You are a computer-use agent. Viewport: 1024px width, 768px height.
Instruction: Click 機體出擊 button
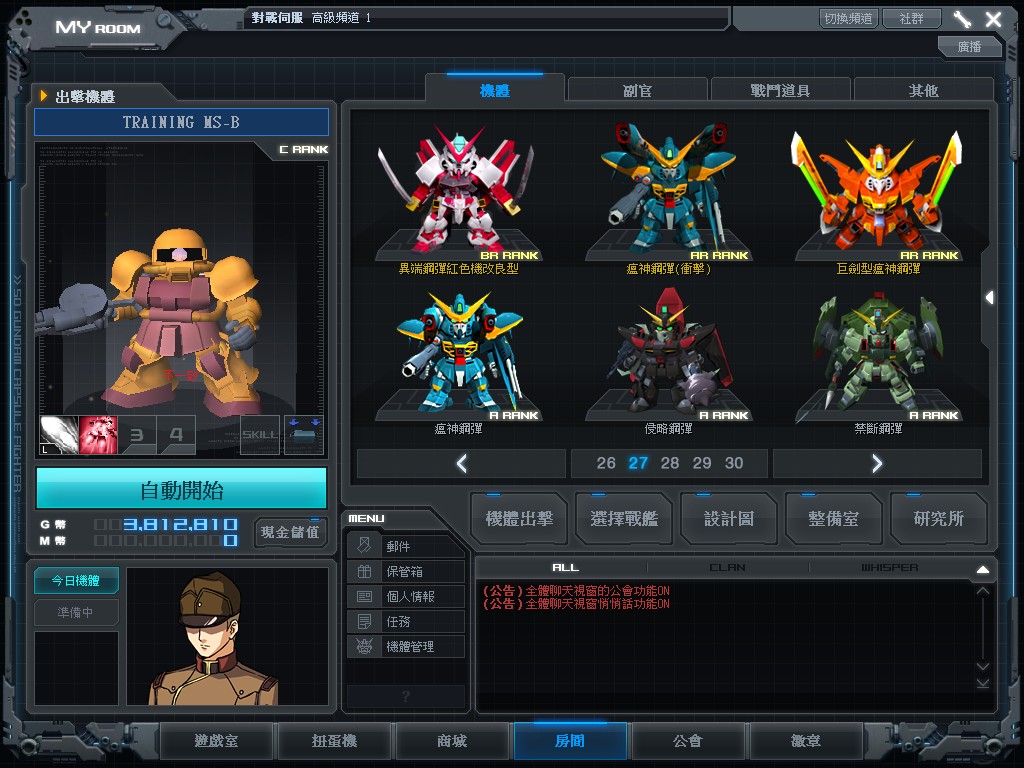tap(519, 519)
